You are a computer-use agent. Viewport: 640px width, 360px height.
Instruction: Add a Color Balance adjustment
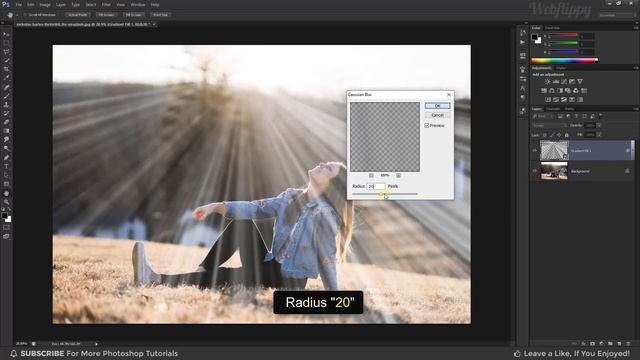pyautogui.click(x=552, y=91)
